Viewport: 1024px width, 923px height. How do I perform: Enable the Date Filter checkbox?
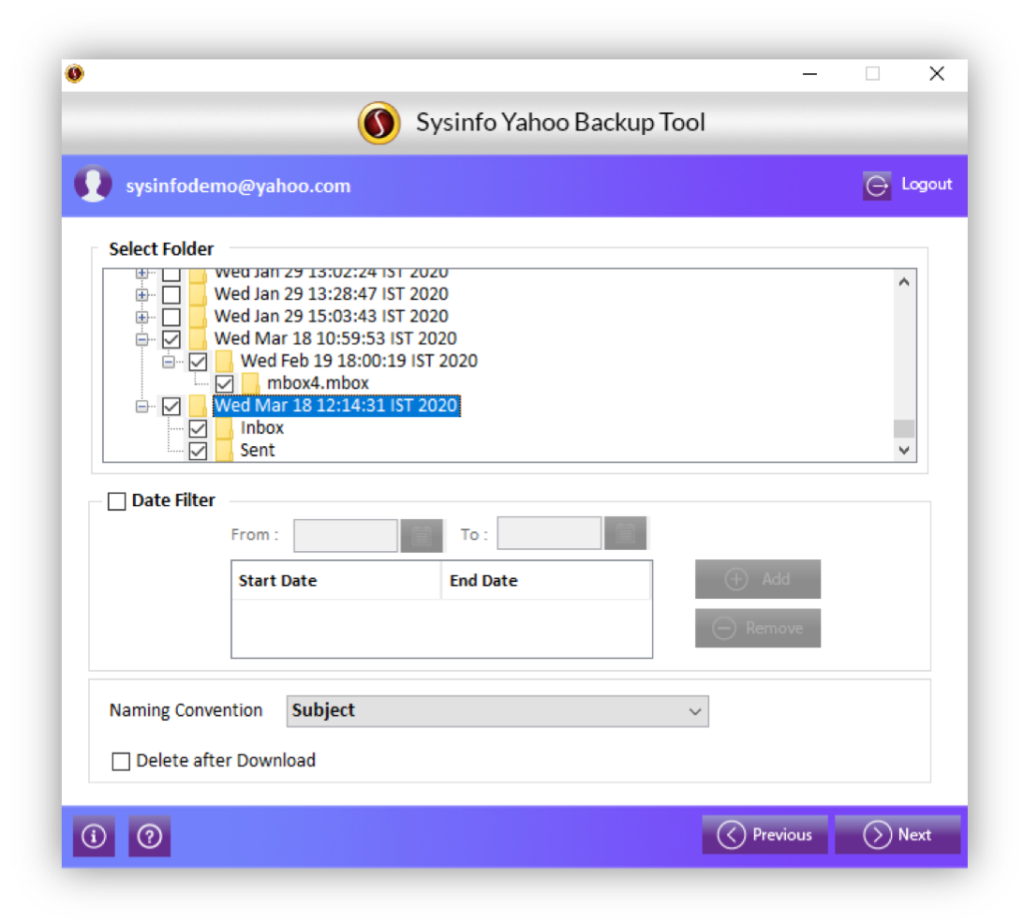click(117, 501)
